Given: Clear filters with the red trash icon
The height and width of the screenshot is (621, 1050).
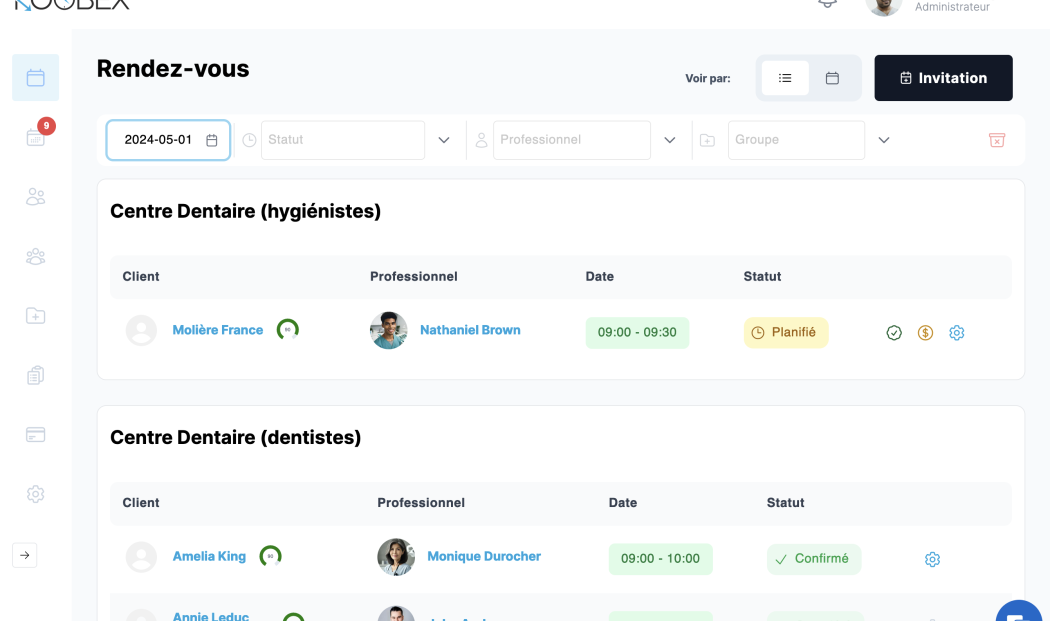Looking at the screenshot, I should point(997,140).
